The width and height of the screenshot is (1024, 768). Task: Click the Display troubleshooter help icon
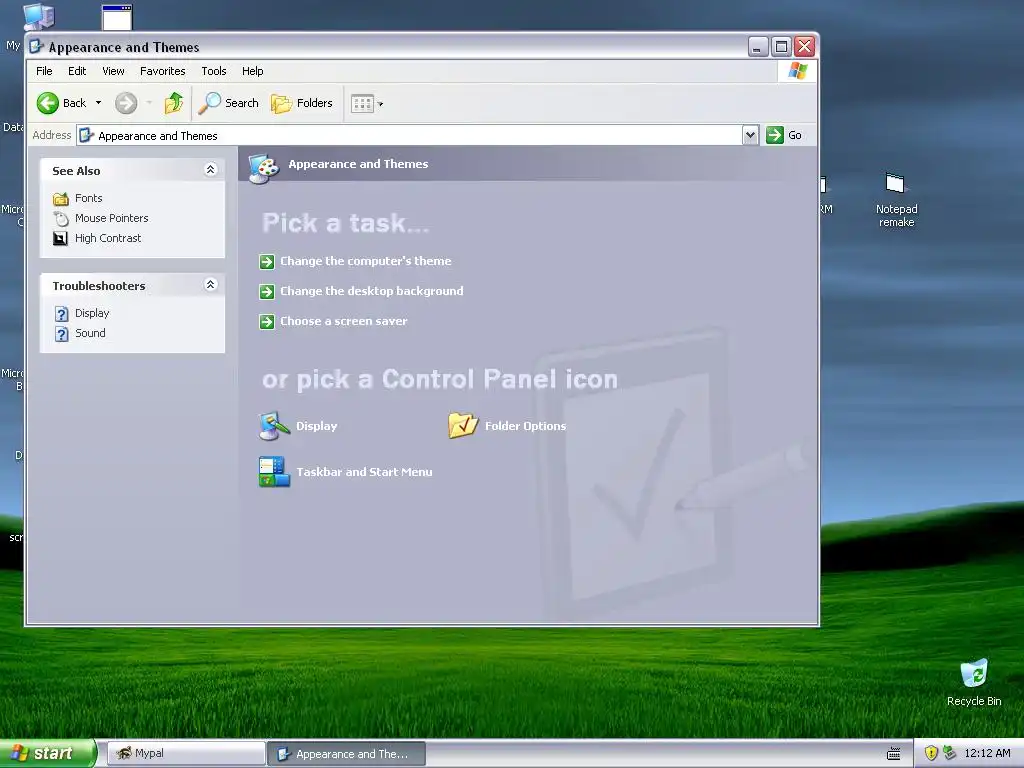pyautogui.click(x=61, y=314)
